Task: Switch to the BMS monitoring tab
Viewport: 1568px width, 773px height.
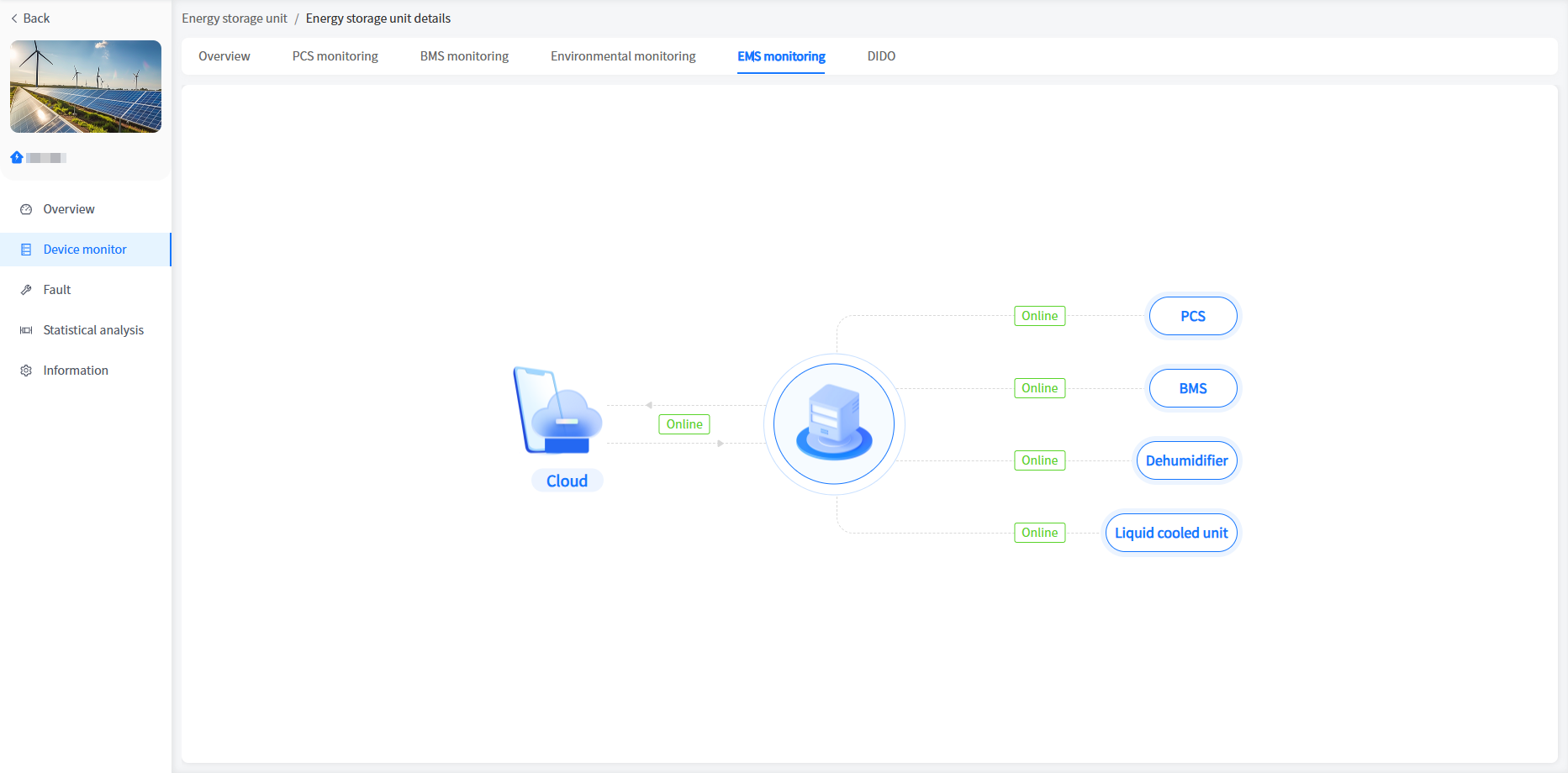Action: click(x=464, y=56)
